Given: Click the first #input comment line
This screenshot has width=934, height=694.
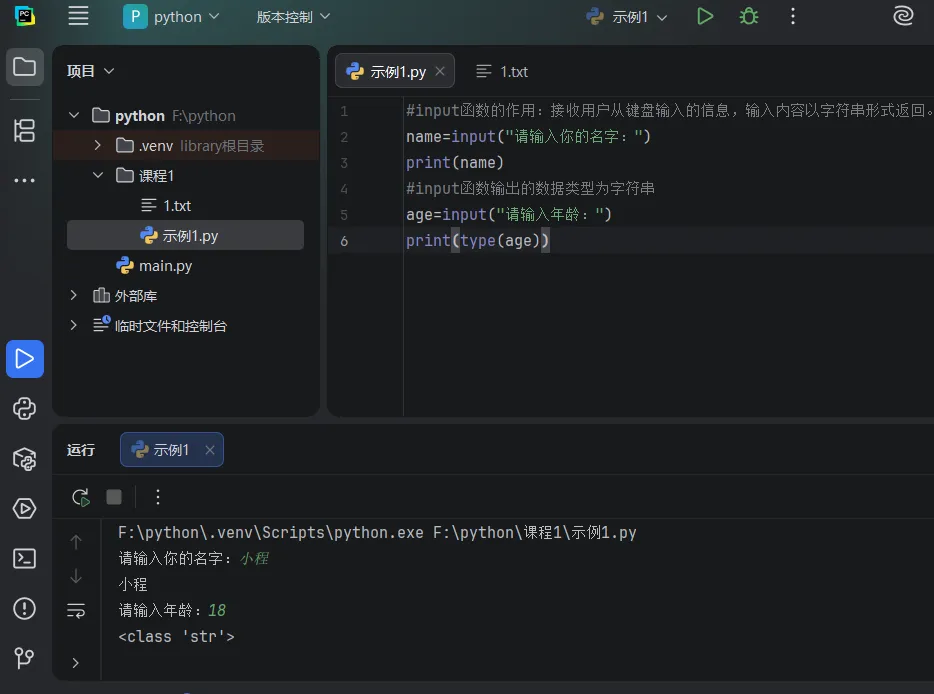Looking at the screenshot, I should [x=668, y=111].
